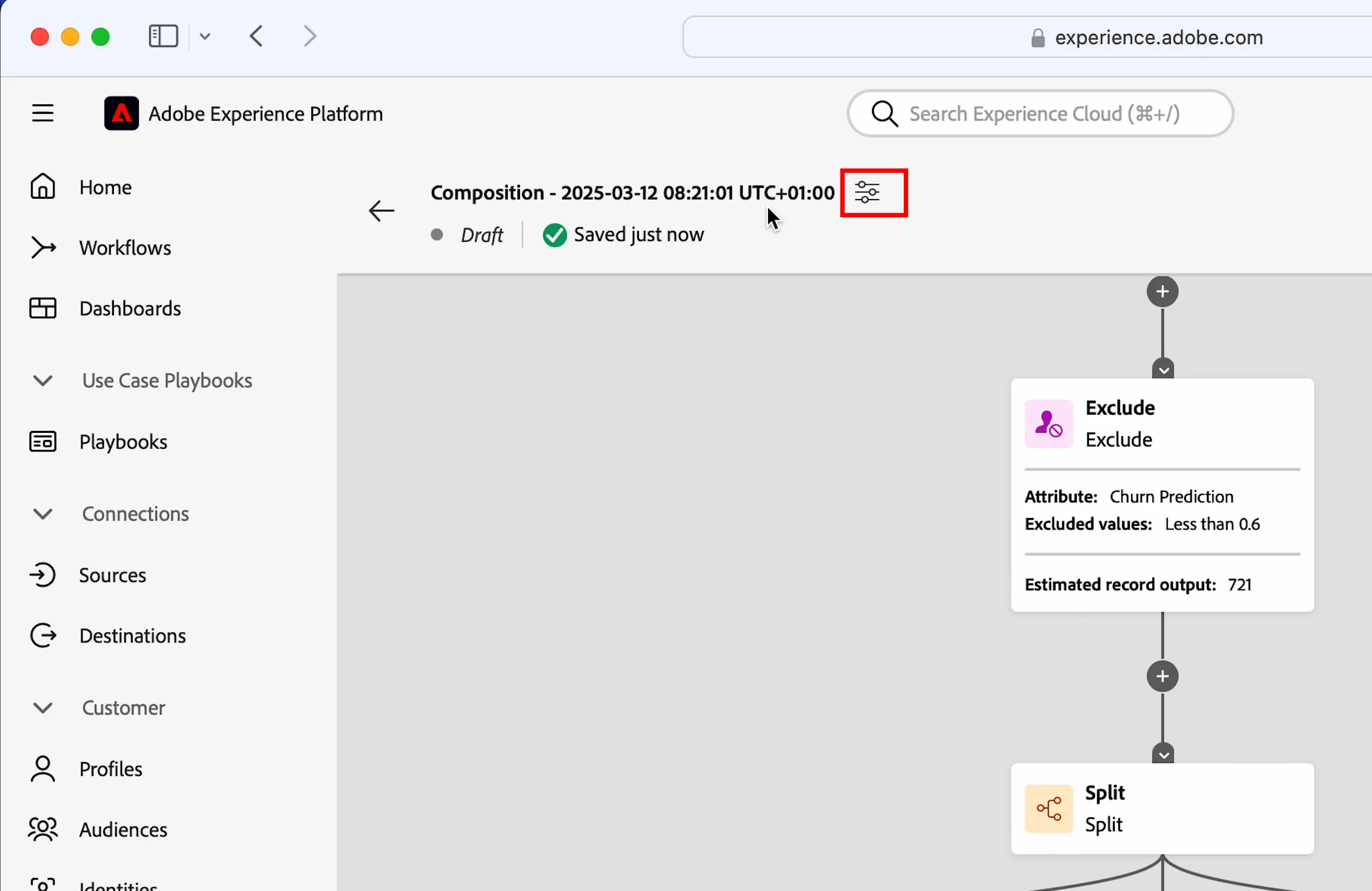Click the Destinations icon in sidebar
This screenshot has width=1372, height=891.
[43, 635]
